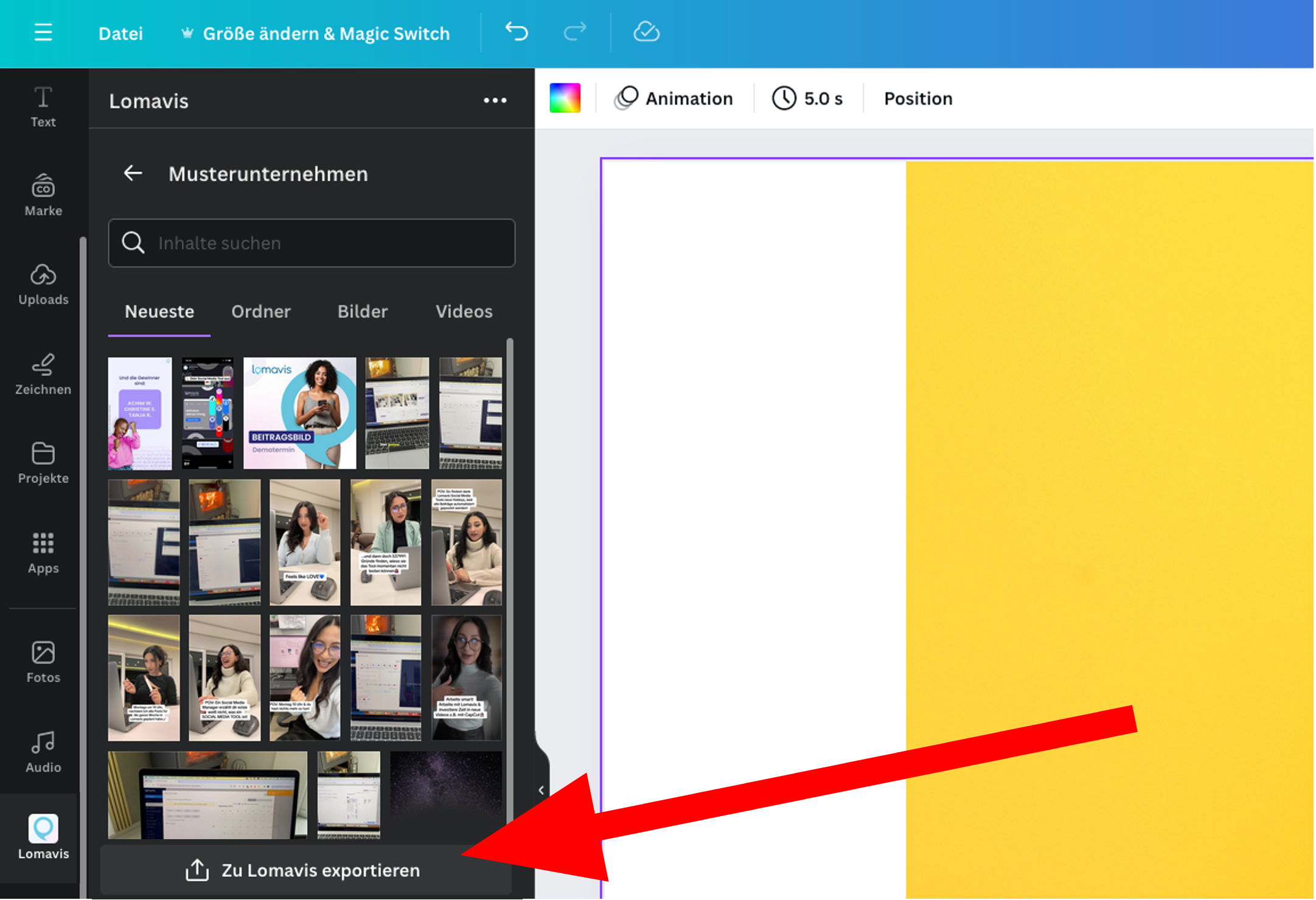1316x900 pixels.
Task: Click the undo arrow
Action: tap(517, 32)
